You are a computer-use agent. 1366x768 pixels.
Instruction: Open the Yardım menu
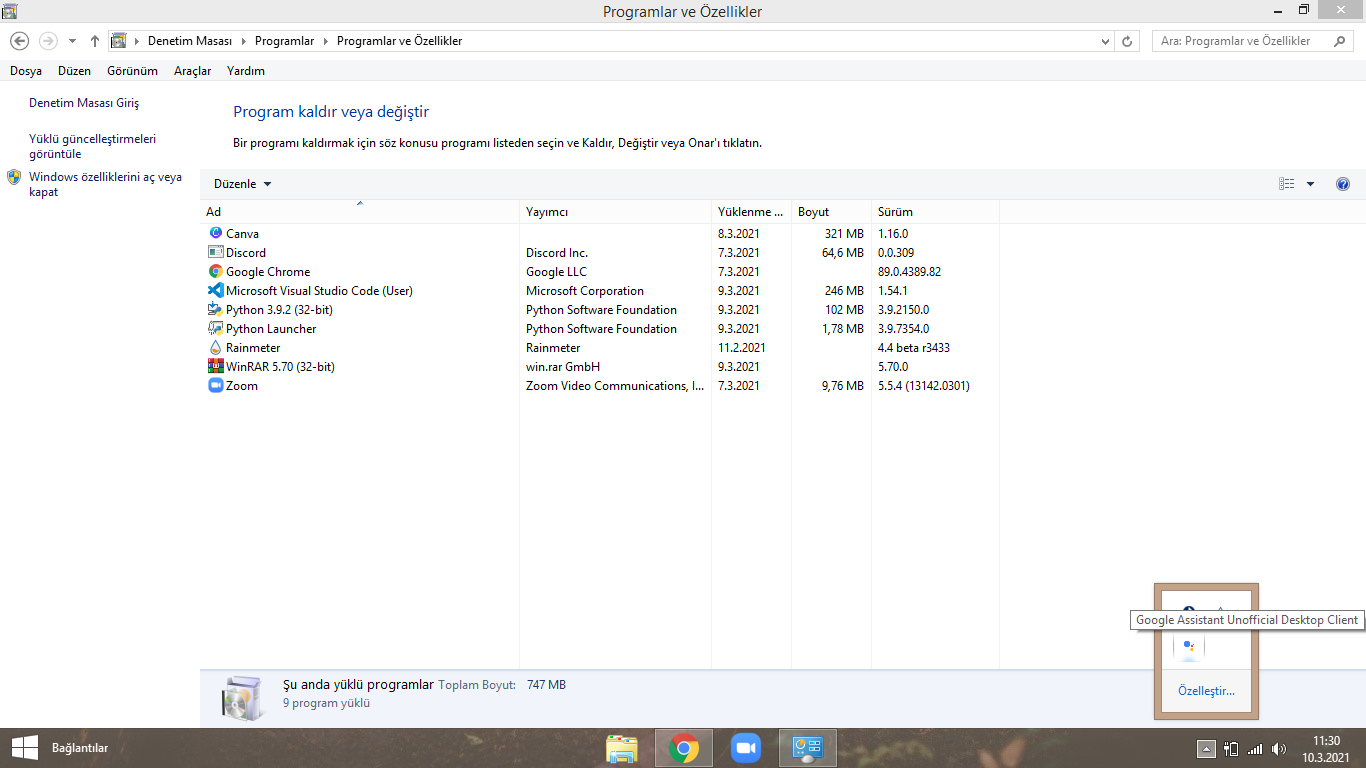246,71
